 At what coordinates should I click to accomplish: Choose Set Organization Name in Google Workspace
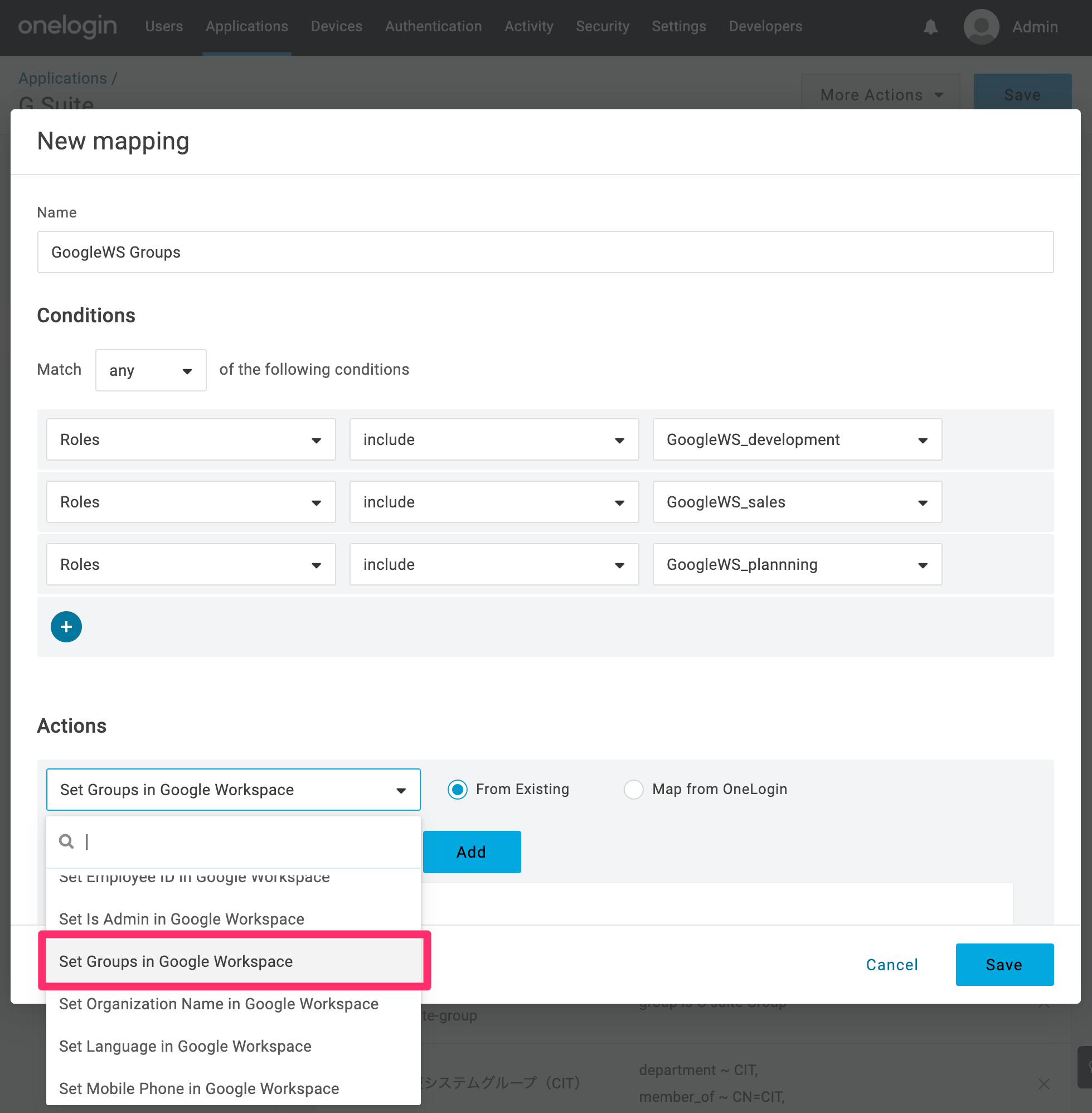(234, 1004)
